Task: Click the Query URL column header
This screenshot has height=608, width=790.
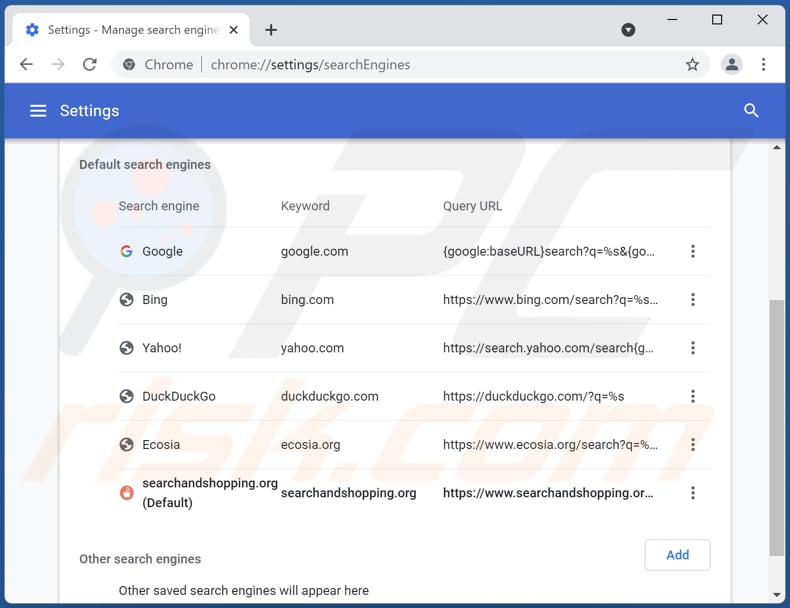Action: coord(473,206)
